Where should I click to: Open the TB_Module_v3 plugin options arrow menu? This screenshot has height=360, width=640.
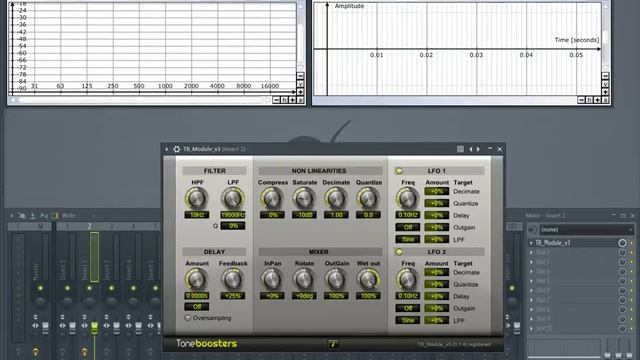tap(167, 149)
